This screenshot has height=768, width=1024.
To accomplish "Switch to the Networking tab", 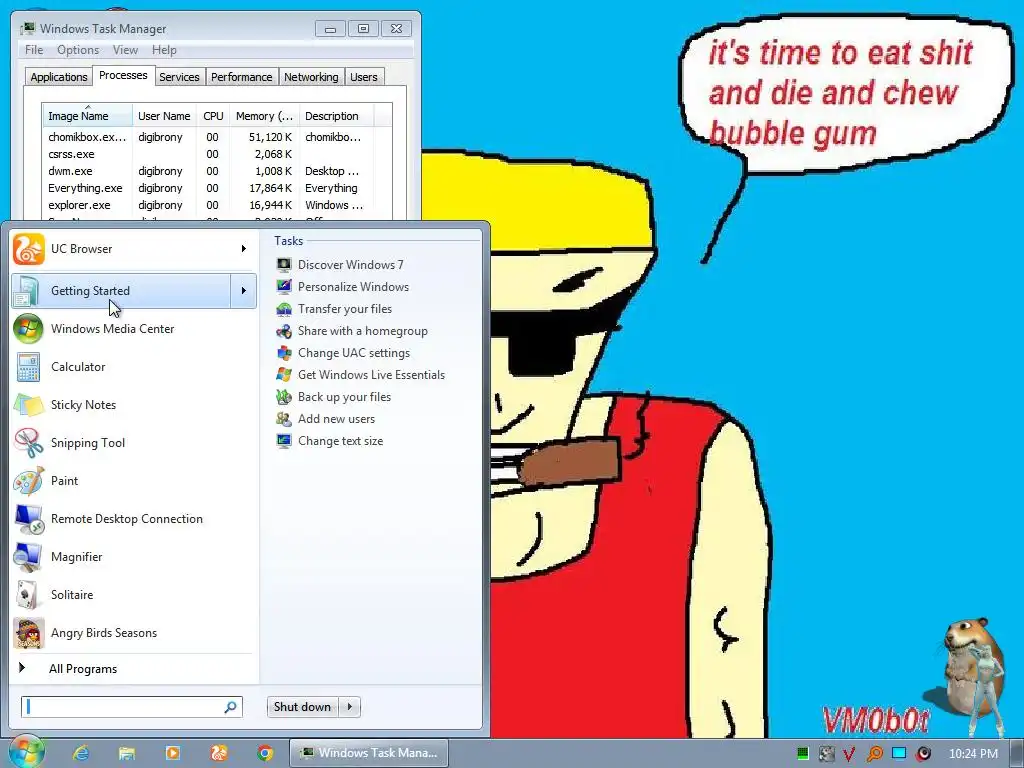I will coord(311,77).
